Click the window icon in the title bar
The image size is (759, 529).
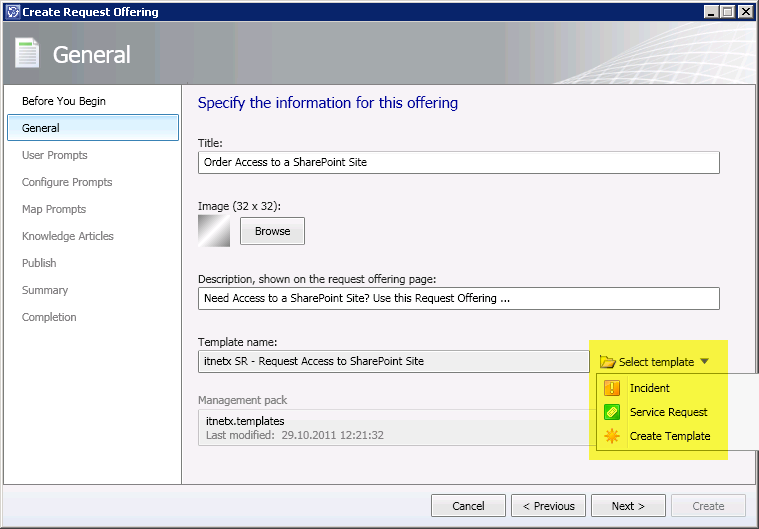(x=11, y=12)
